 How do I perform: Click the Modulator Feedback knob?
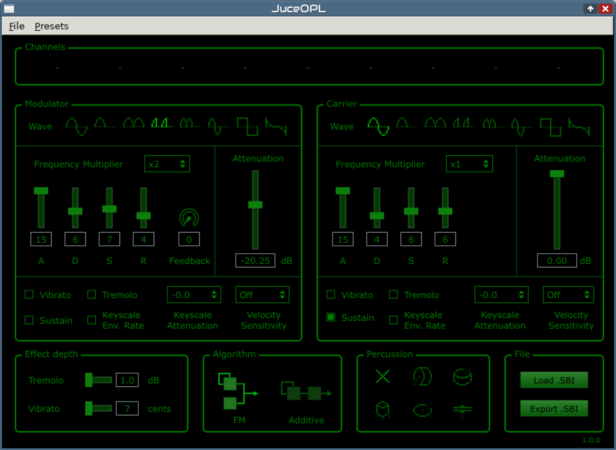[189, 218]
